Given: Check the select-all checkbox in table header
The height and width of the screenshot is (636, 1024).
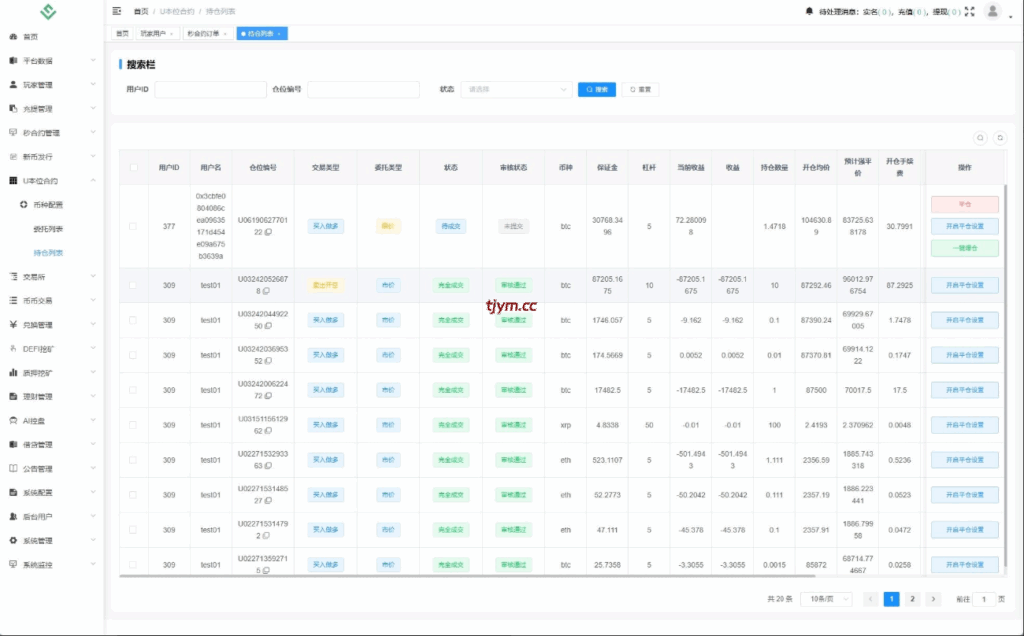Looking at the screenshot, I should [x=133, y=168].
